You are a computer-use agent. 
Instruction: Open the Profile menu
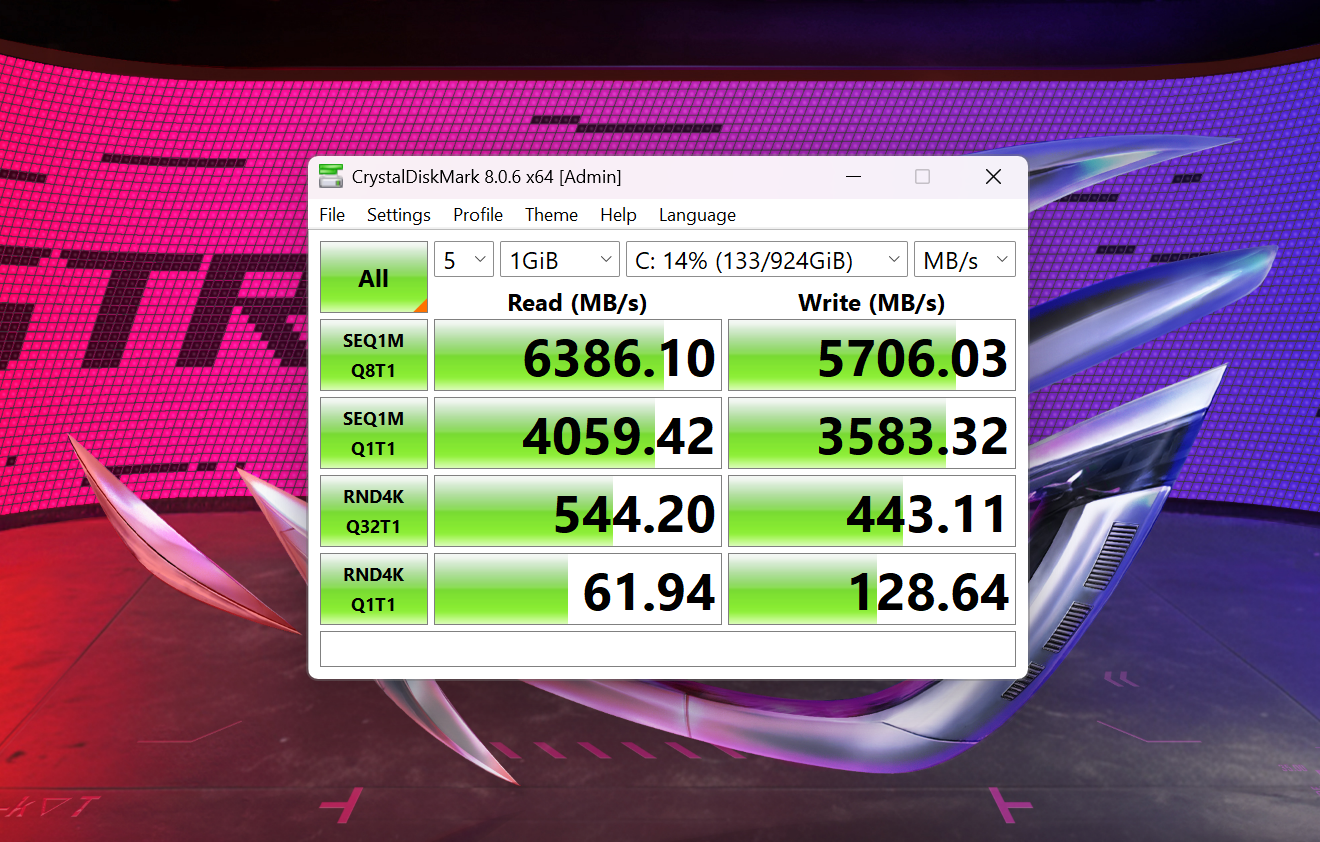[x=478, y=215]
